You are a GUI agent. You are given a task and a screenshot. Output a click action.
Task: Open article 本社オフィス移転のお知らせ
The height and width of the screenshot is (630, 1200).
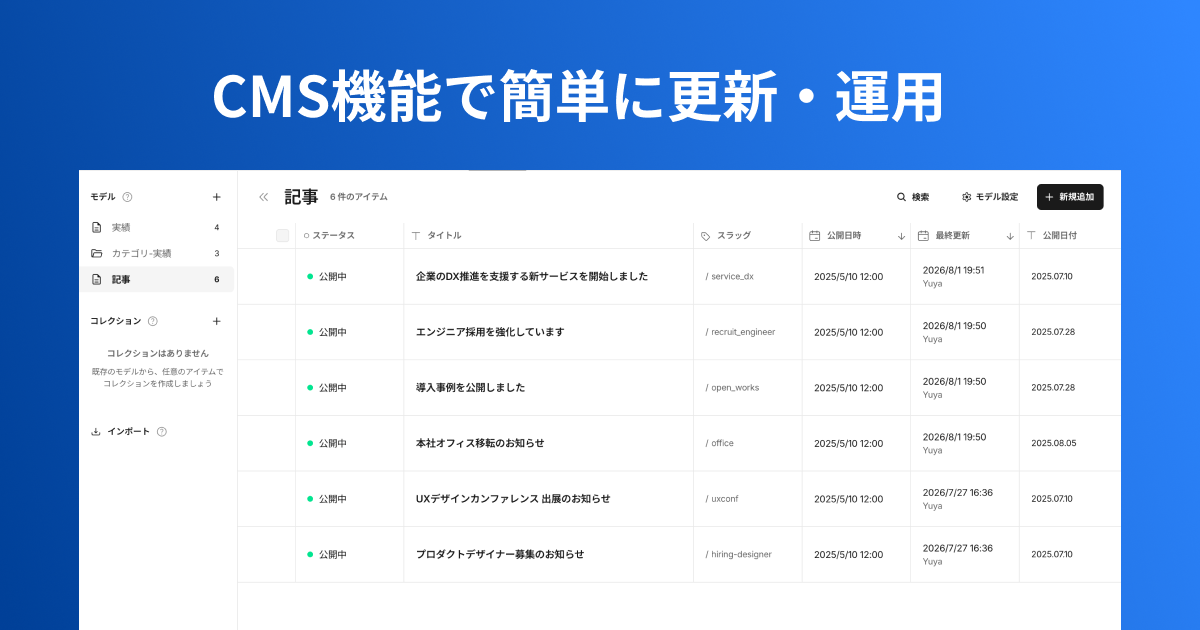tap(480, 443)
